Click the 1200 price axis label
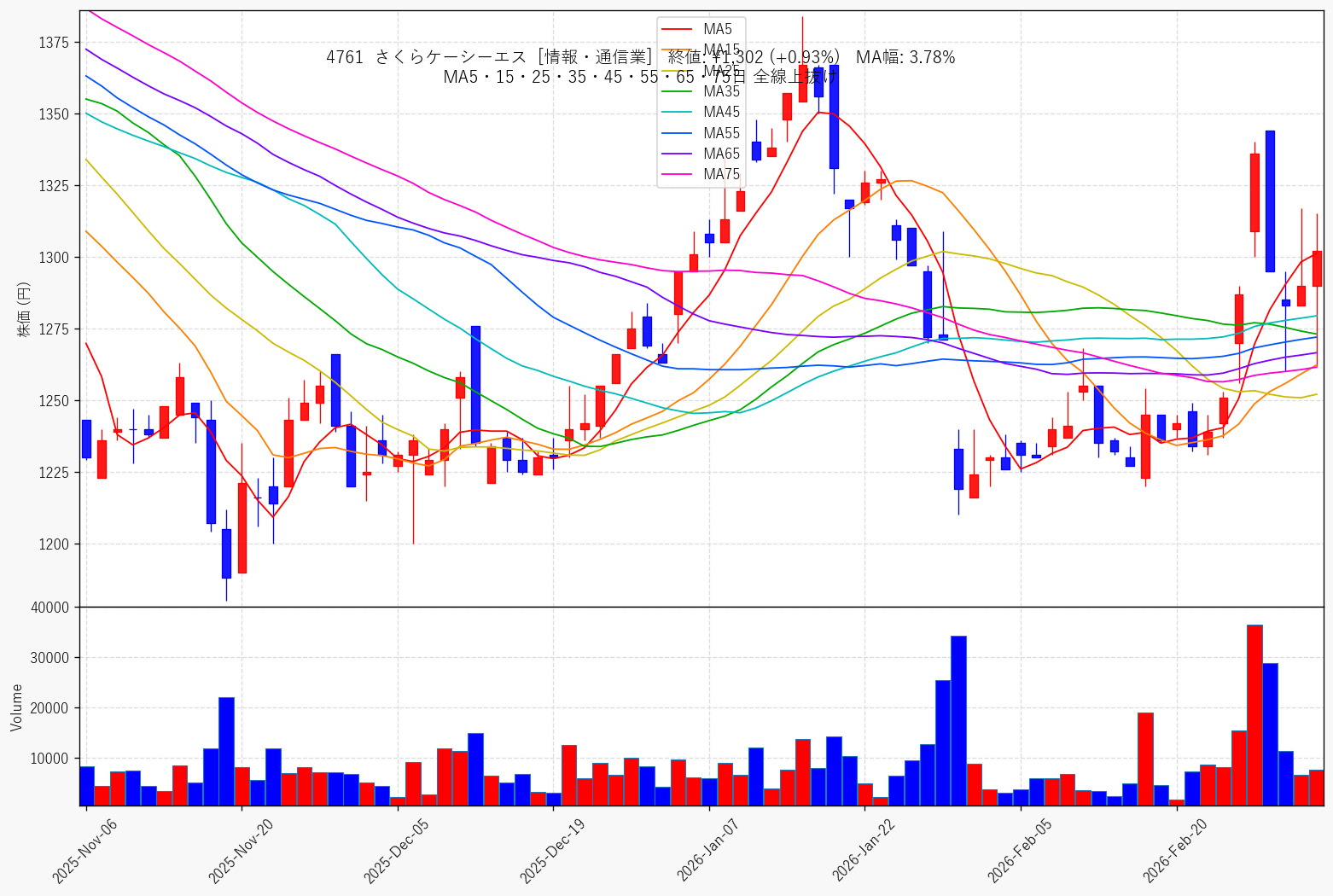 pos(55,544)
